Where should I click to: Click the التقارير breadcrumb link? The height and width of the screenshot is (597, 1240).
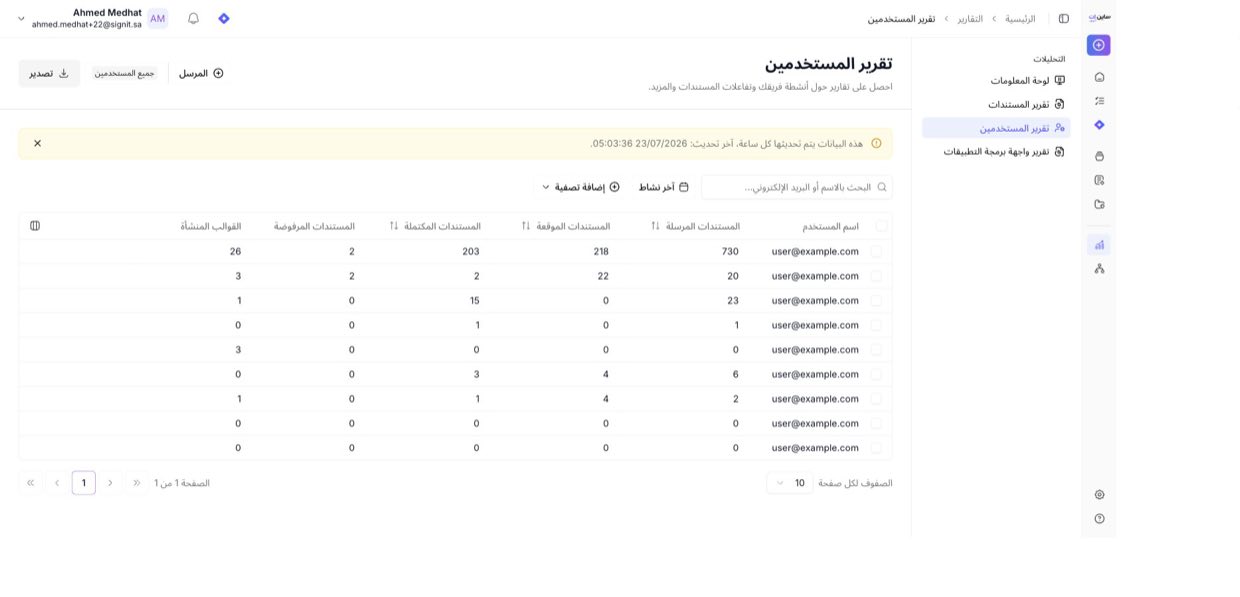pyautogui.click(x=970, y=19)
